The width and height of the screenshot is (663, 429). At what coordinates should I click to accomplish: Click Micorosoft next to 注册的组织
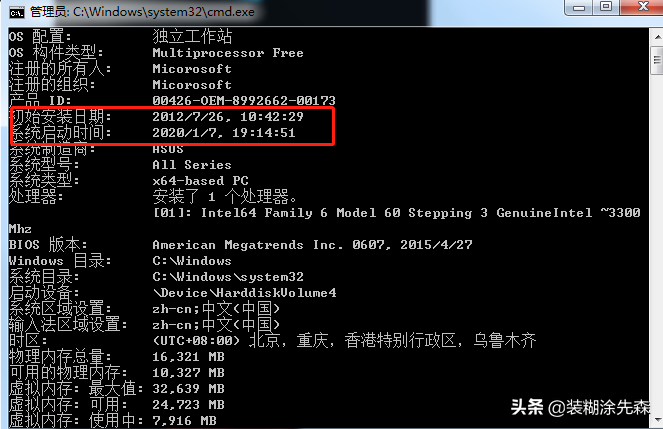192,85
